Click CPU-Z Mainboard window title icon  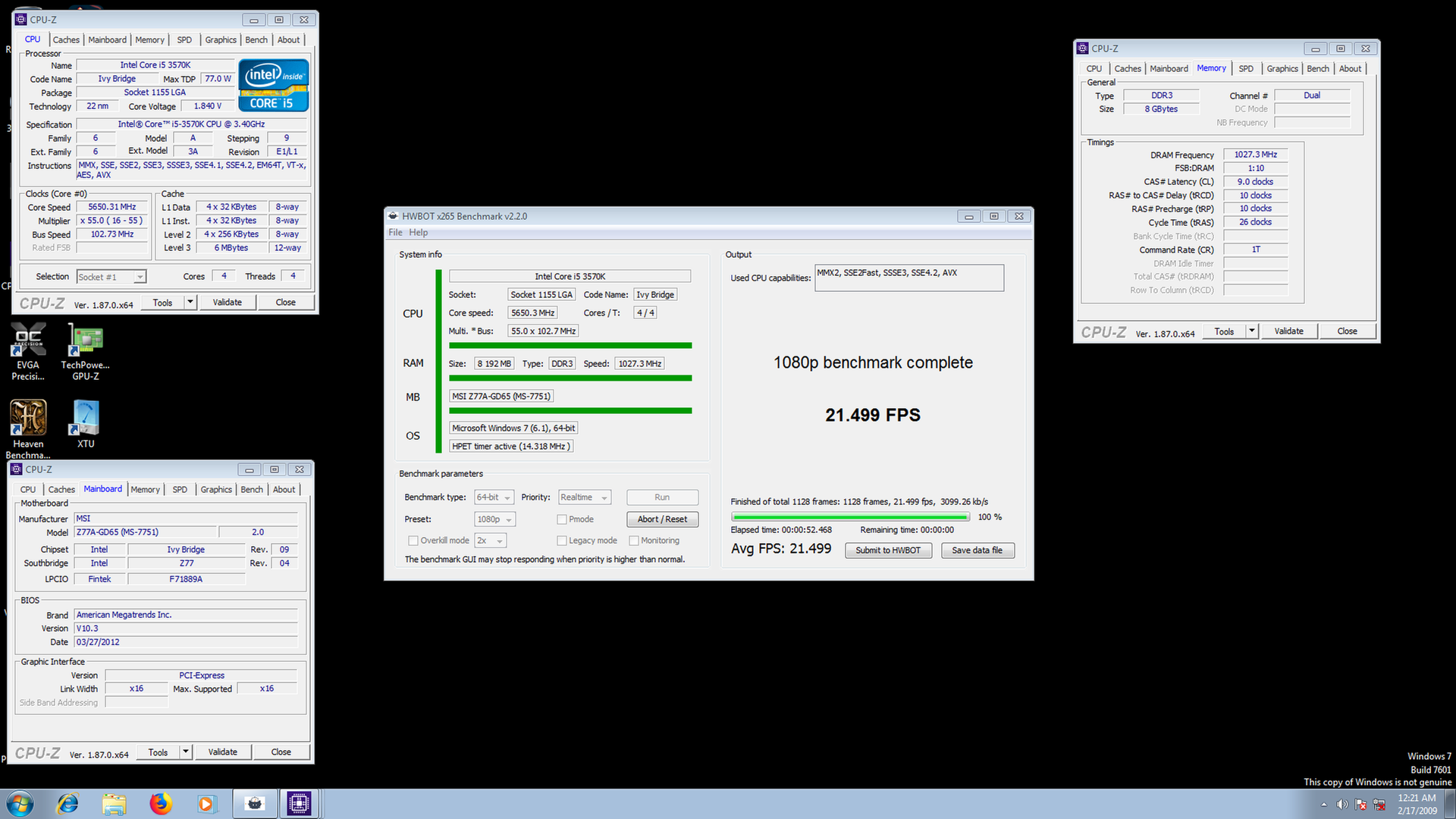coord(17,469)
